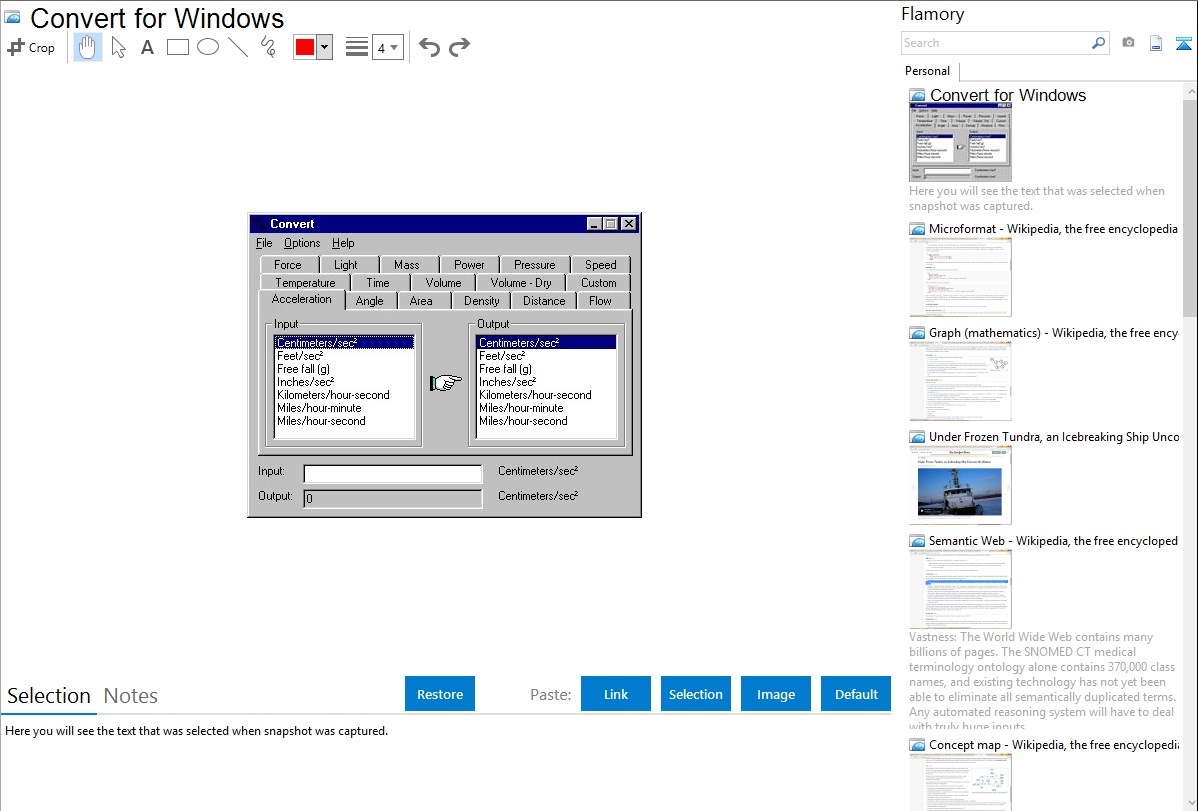Image resolution: width=1198 pixels, height=811 pixels.
Task: Open the Under Frozen Tundra ship thumbnail
Action: tap(960, 485)
